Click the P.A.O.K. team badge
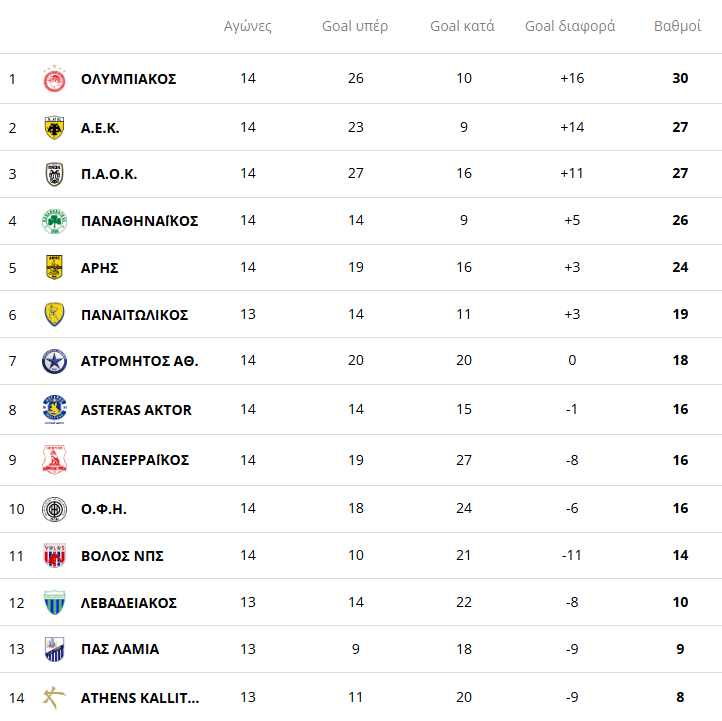This screenshot has width=722, height=721. click(54, 174)
